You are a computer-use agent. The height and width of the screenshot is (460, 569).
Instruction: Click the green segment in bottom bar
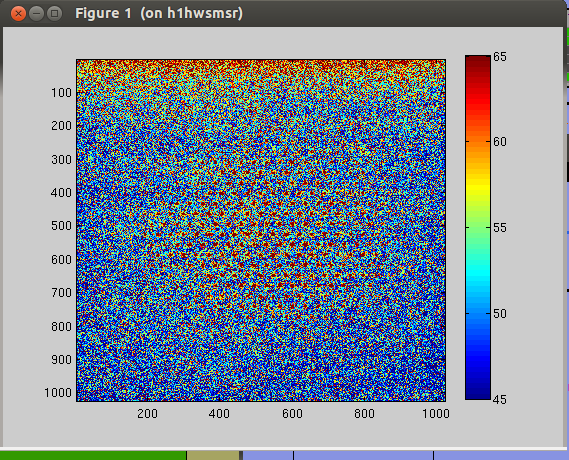tap(93, 455)
